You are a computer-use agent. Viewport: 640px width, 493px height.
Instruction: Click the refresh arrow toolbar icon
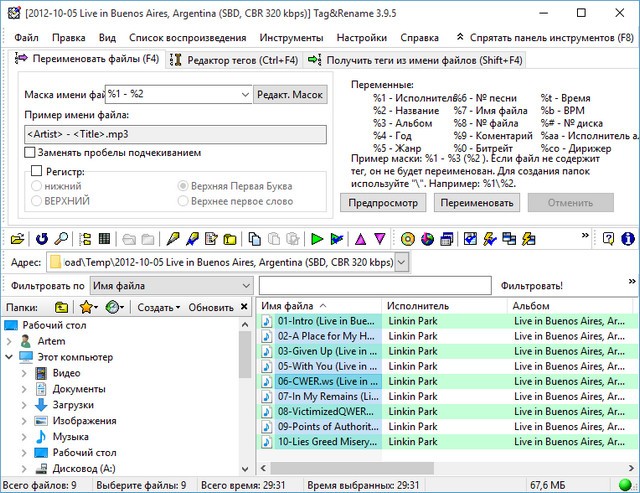(x=42, y=239)
